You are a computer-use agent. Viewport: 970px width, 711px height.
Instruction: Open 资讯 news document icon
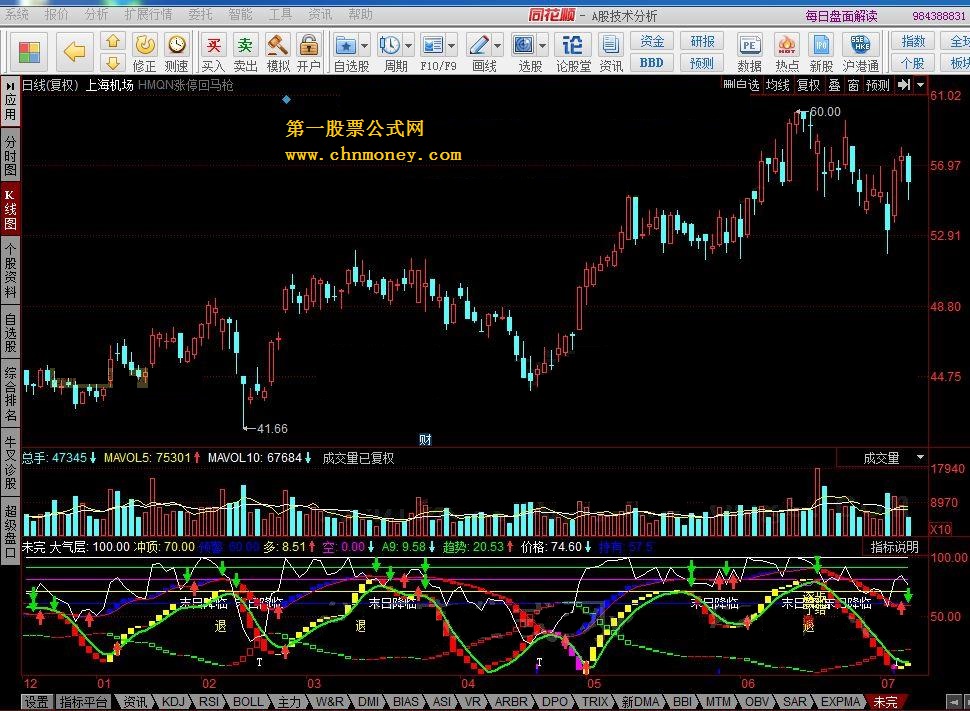(611, 53)
